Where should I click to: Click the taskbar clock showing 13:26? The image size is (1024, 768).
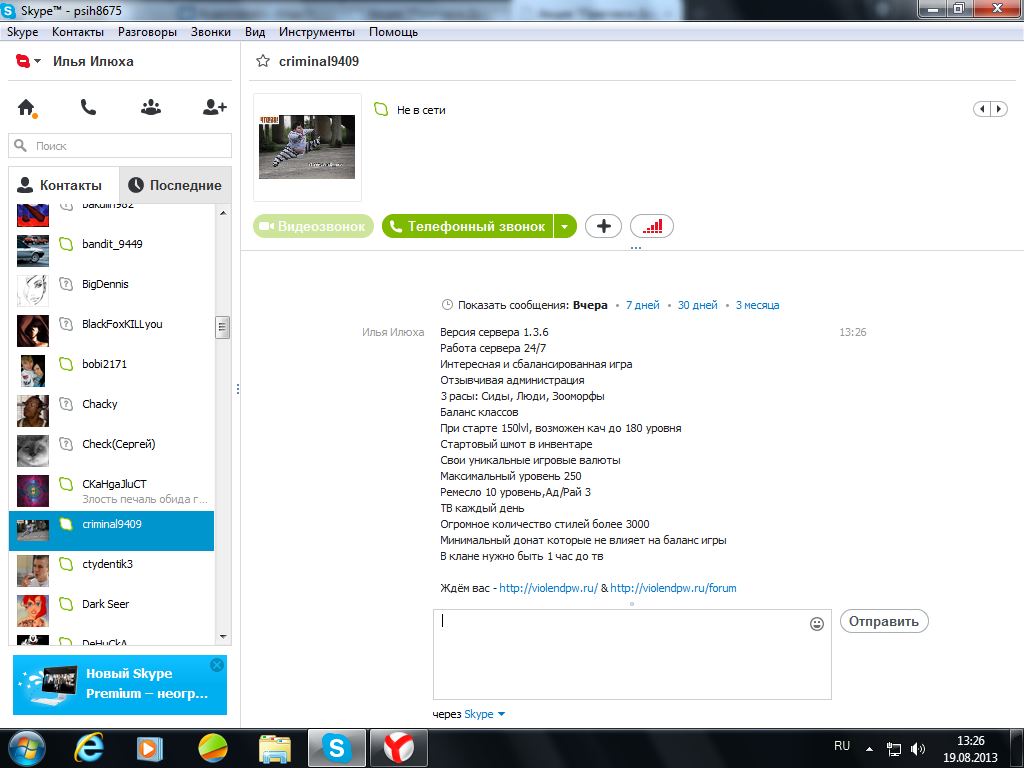point(970,749)
